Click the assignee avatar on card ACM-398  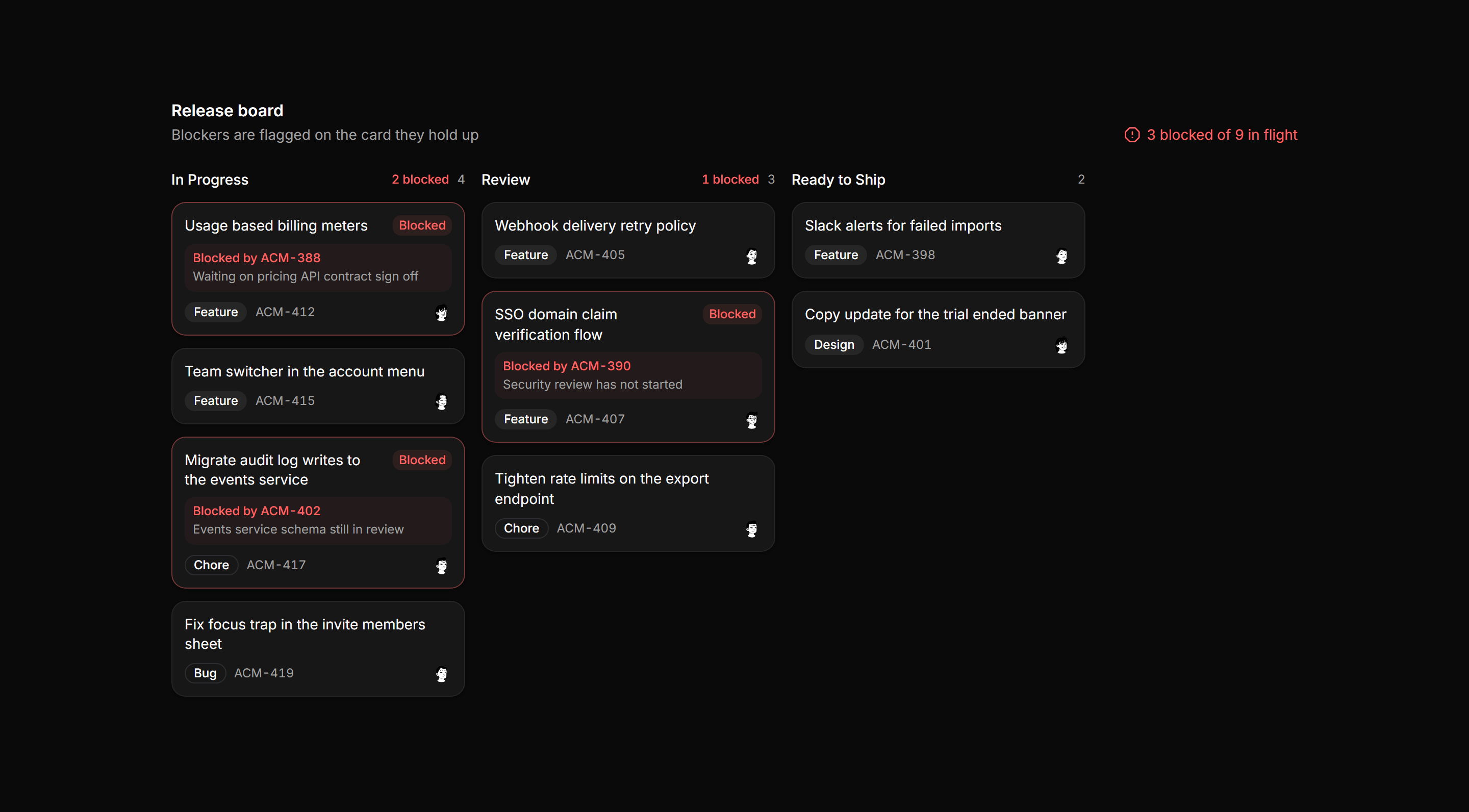[1061, 256]
